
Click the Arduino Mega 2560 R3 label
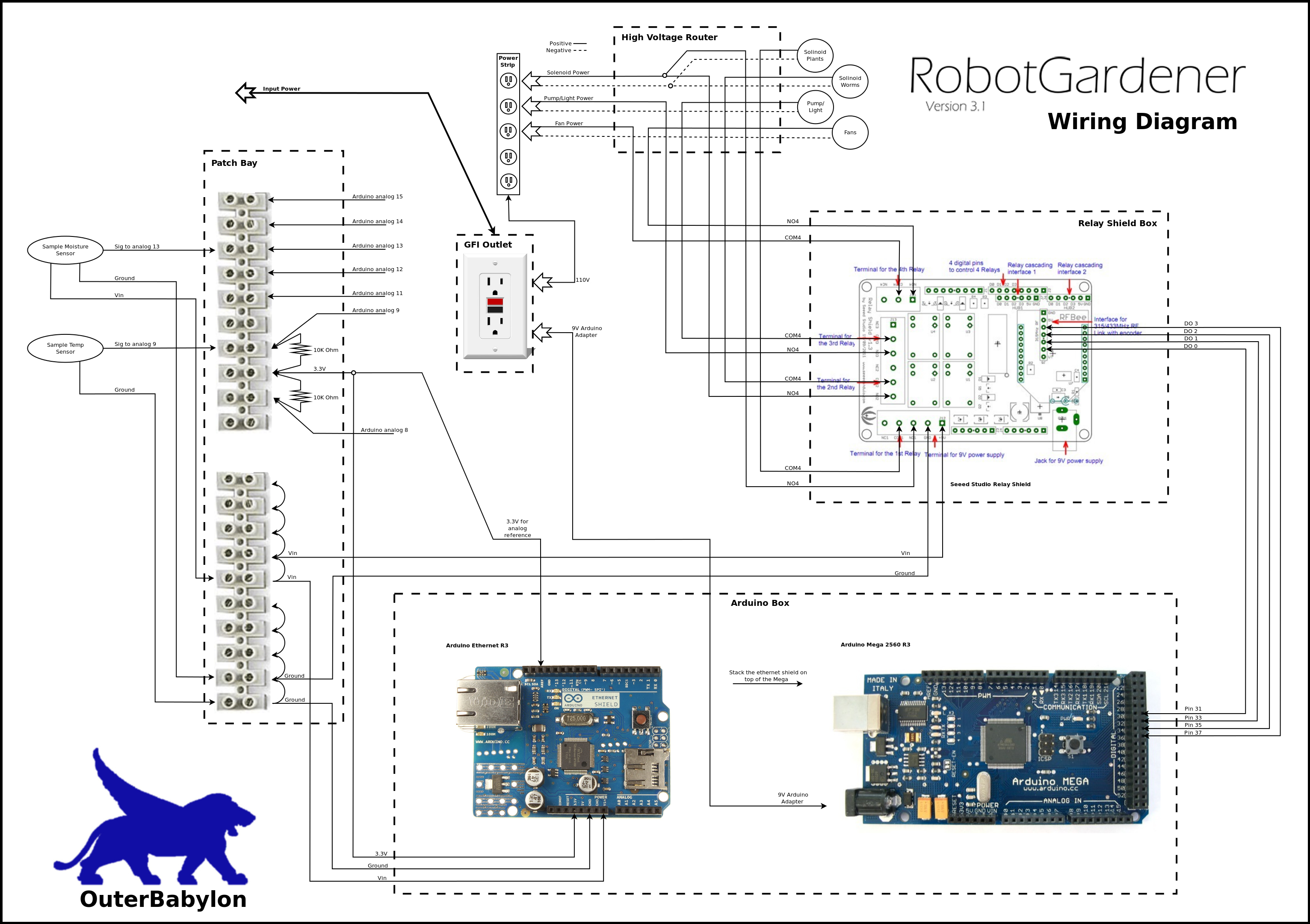click(x=875, y=644)
